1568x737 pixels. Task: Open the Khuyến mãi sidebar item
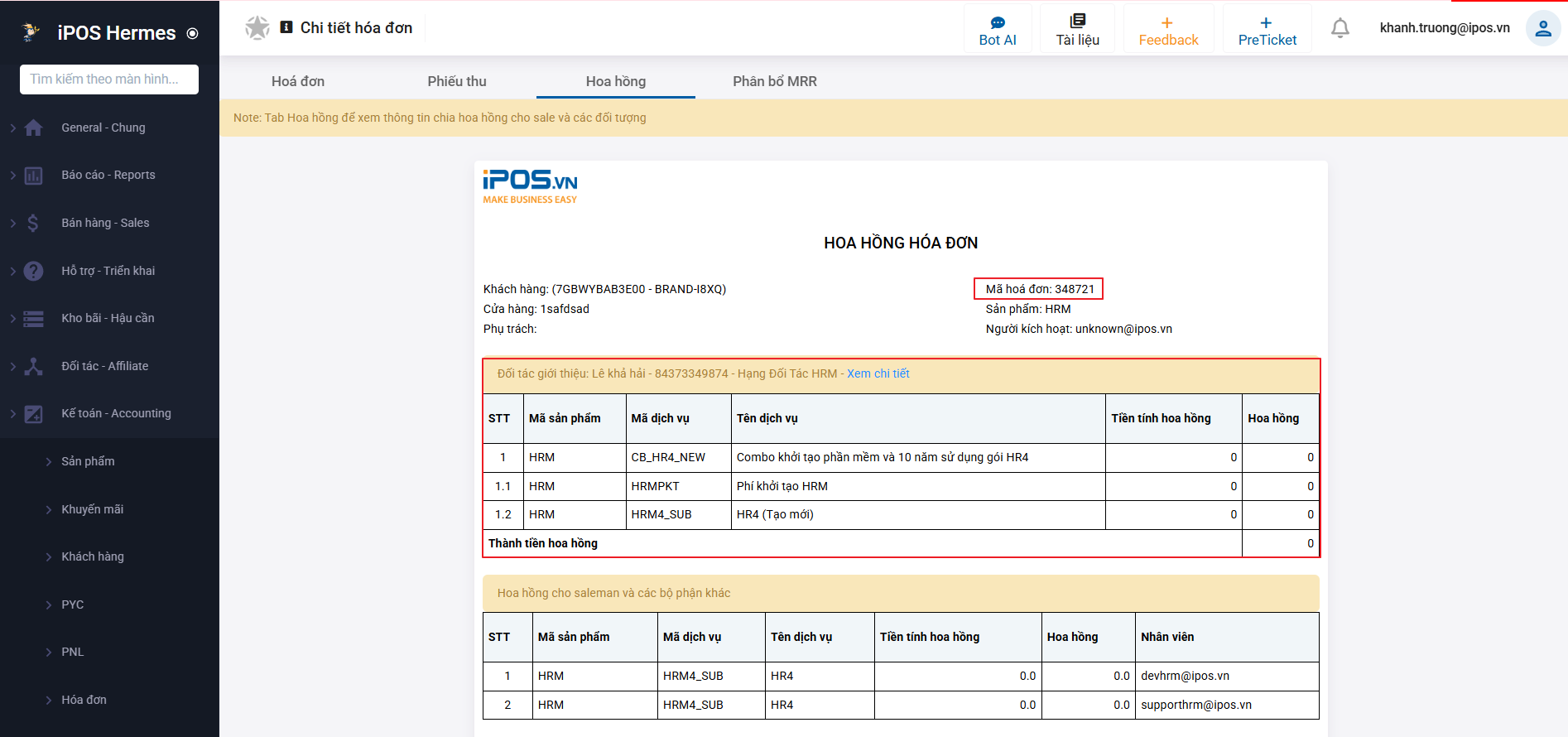coord(93,509)
